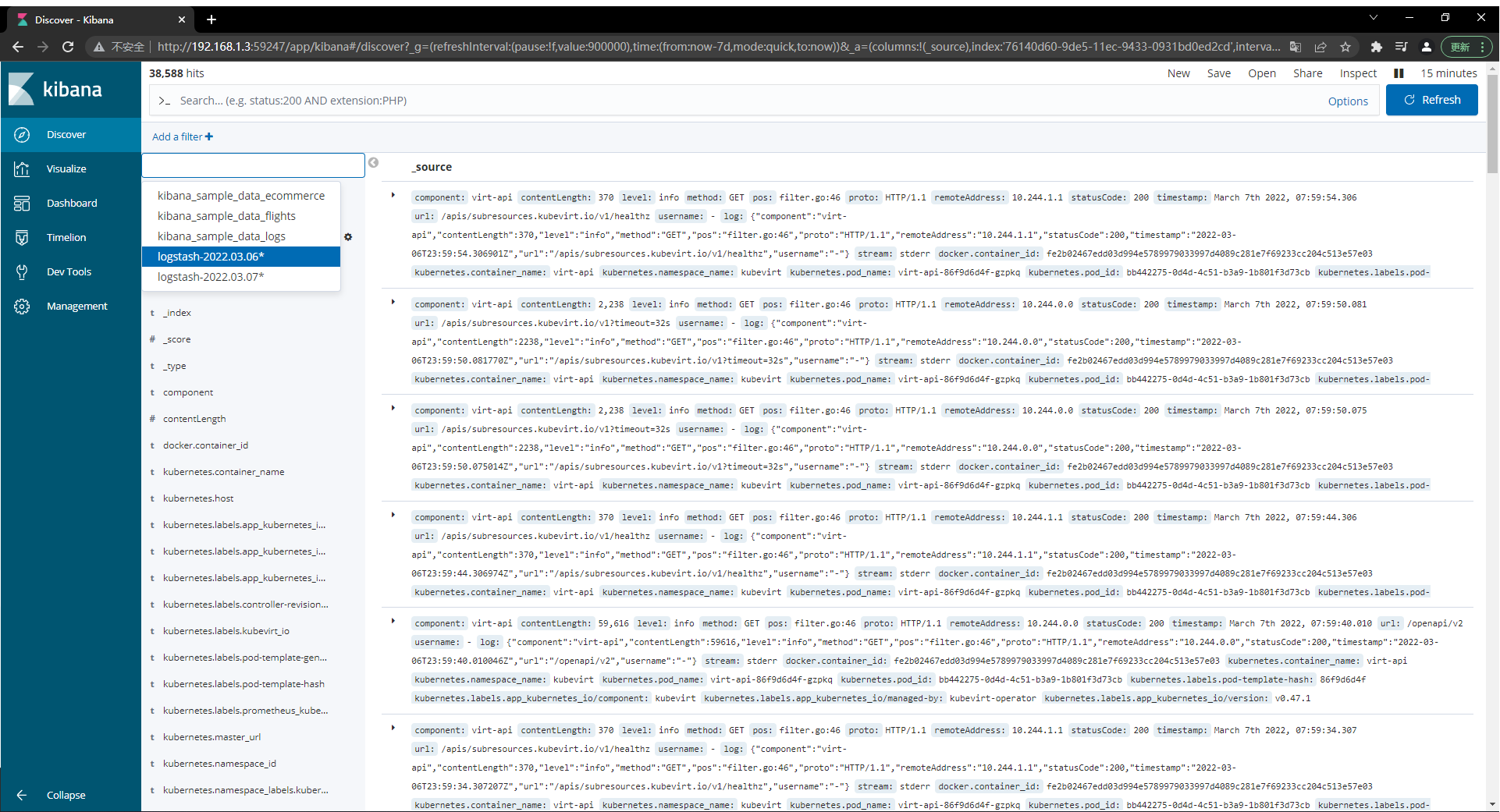Expand the log entry timestamped 07:59:50.081
This screenshot has width=1500, height=812.
[393, 302]
